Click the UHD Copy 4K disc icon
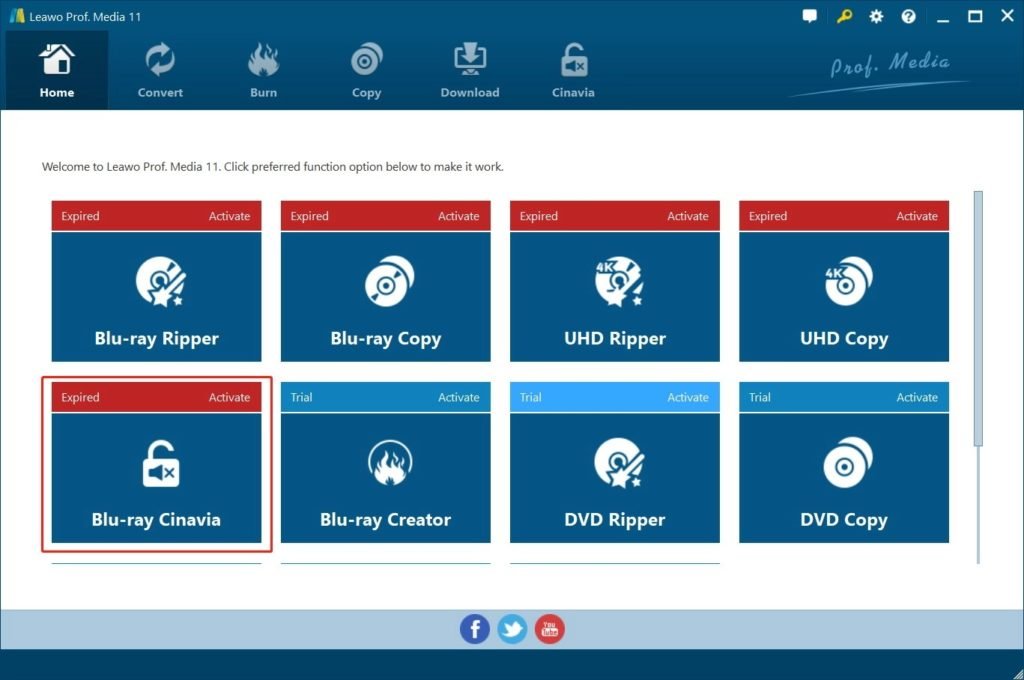Image resolution: width=1024 pixels, height=680 pixels. coord(848,282)
